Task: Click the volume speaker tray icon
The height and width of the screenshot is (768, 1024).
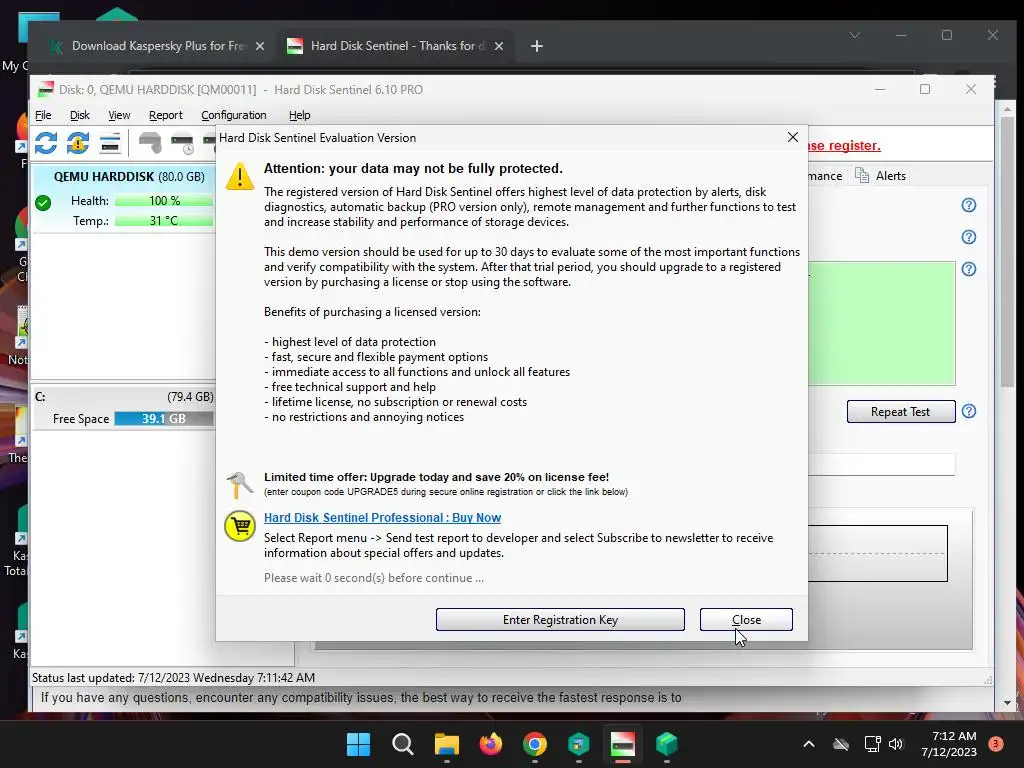Action: [896, 744]
